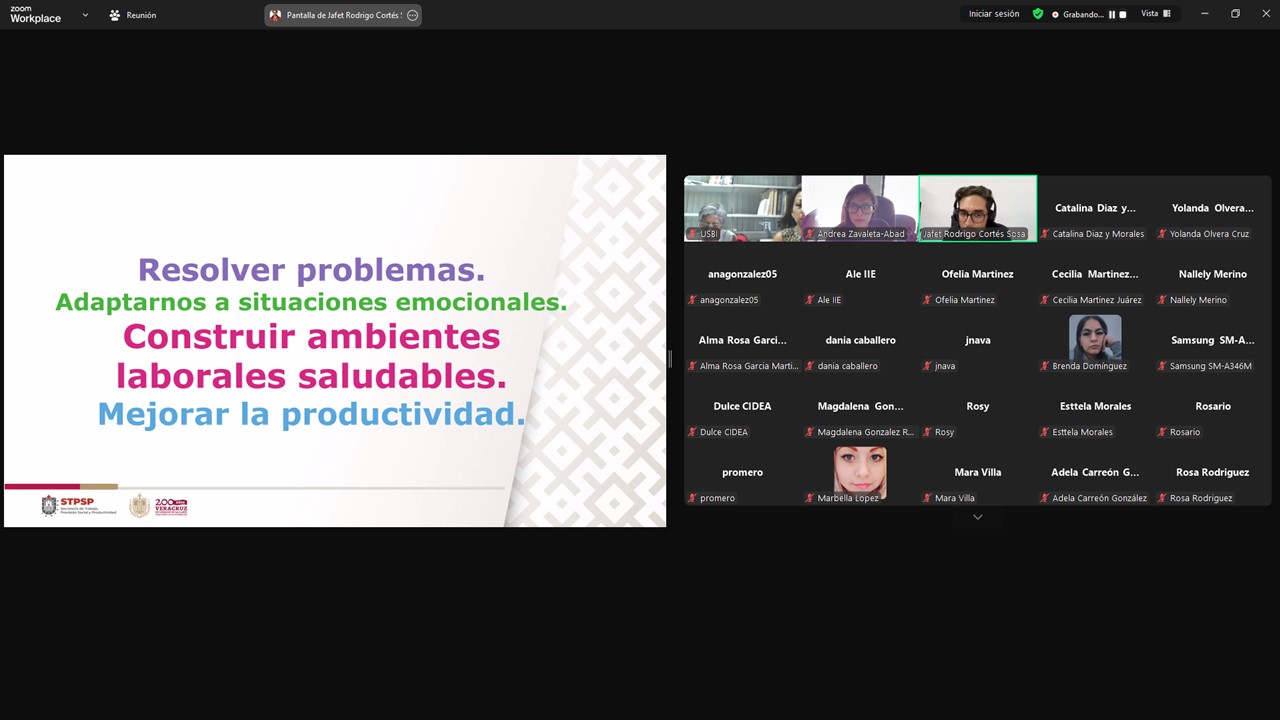This screenshot has width=1280, height=720.
Task: Click muted mic icon beside Rosario
Action: (1162, 432)
